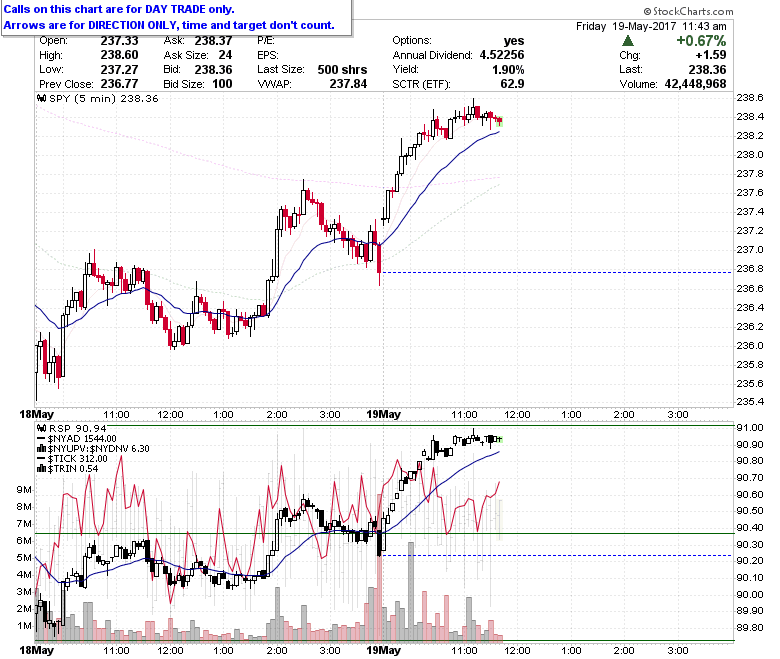Click the Bid Size value 100
Viewport: 780px width, 659px height.
click(x=222, y=84)
